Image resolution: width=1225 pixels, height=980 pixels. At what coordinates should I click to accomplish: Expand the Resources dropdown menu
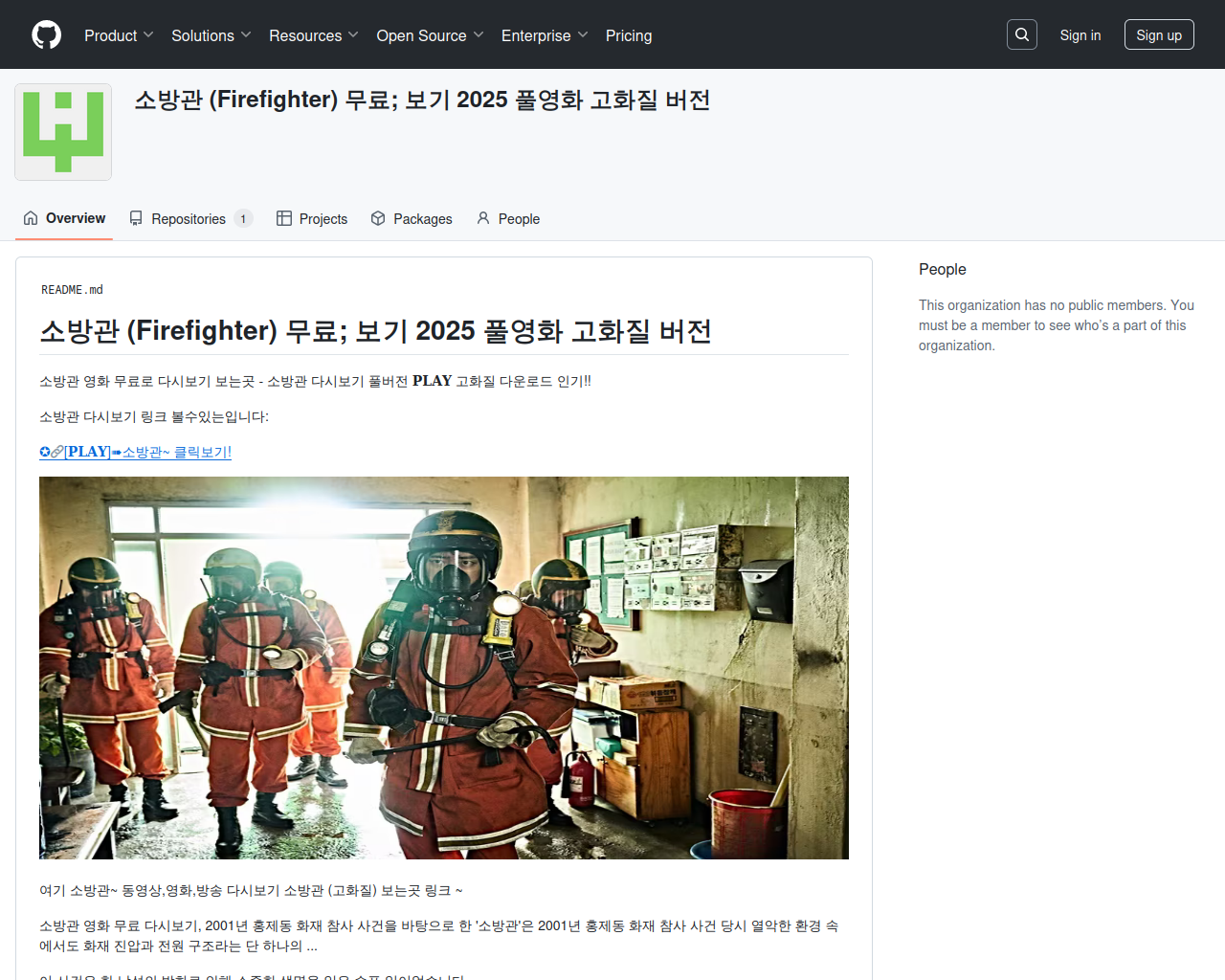tap(314, 35)
